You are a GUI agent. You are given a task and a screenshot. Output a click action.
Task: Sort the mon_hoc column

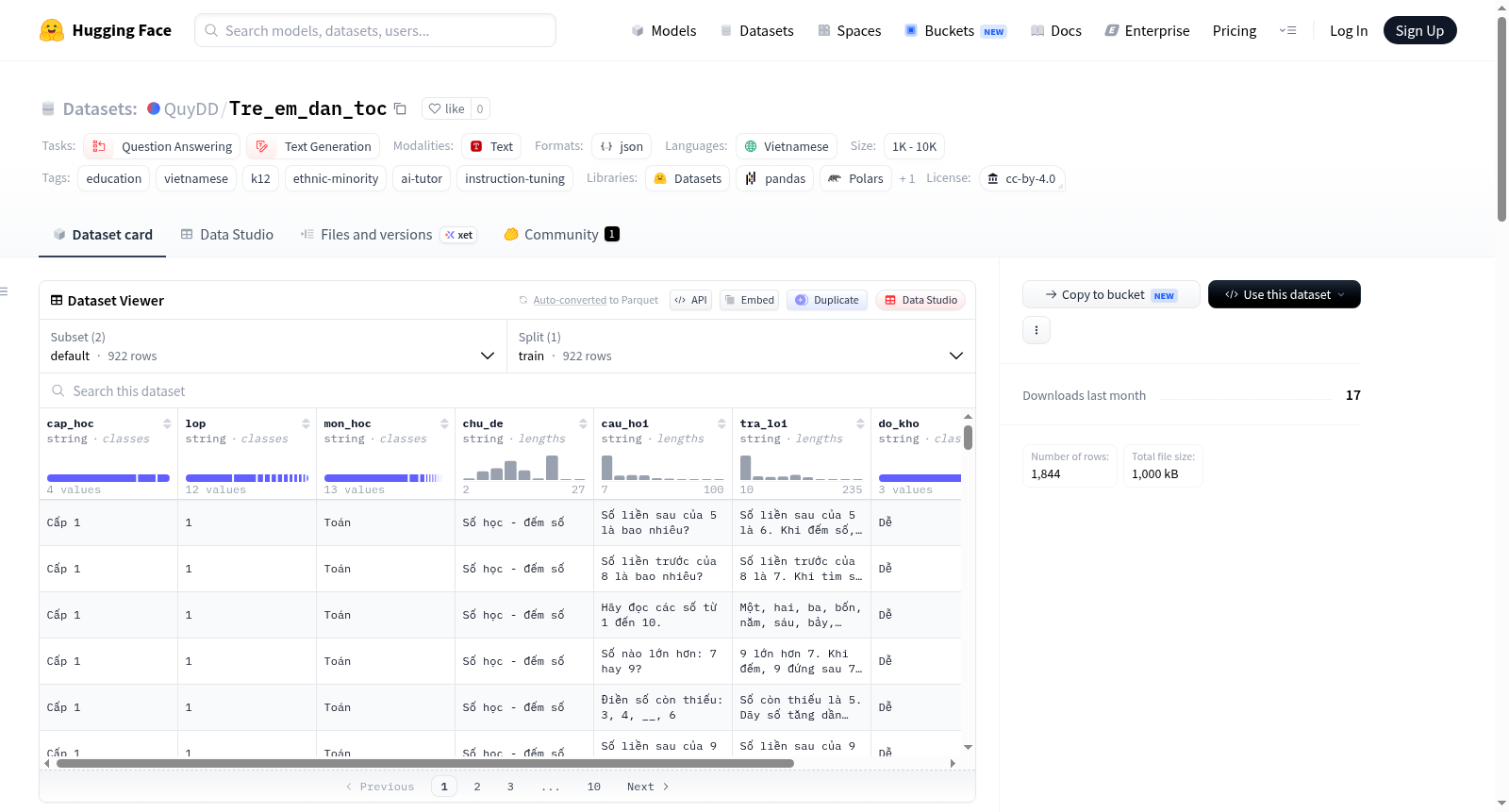(x=444, y=423)
